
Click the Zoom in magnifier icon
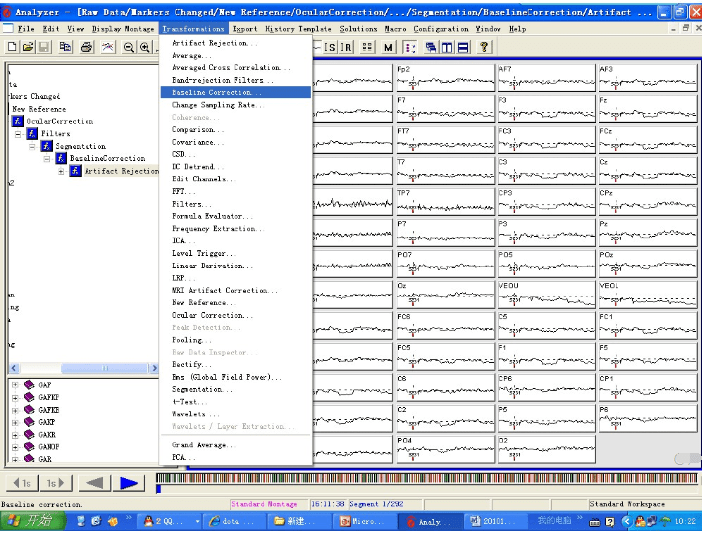[x=145, y=47]
